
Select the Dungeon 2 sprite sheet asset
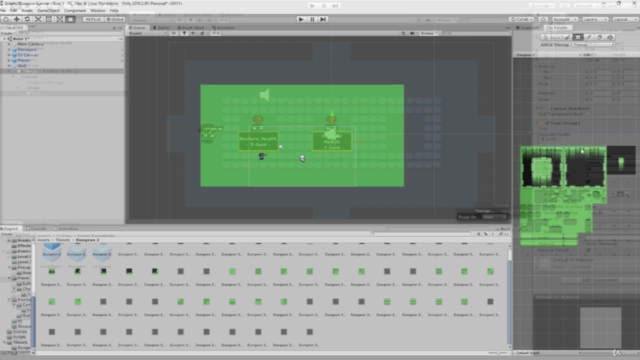coord(52,249)
